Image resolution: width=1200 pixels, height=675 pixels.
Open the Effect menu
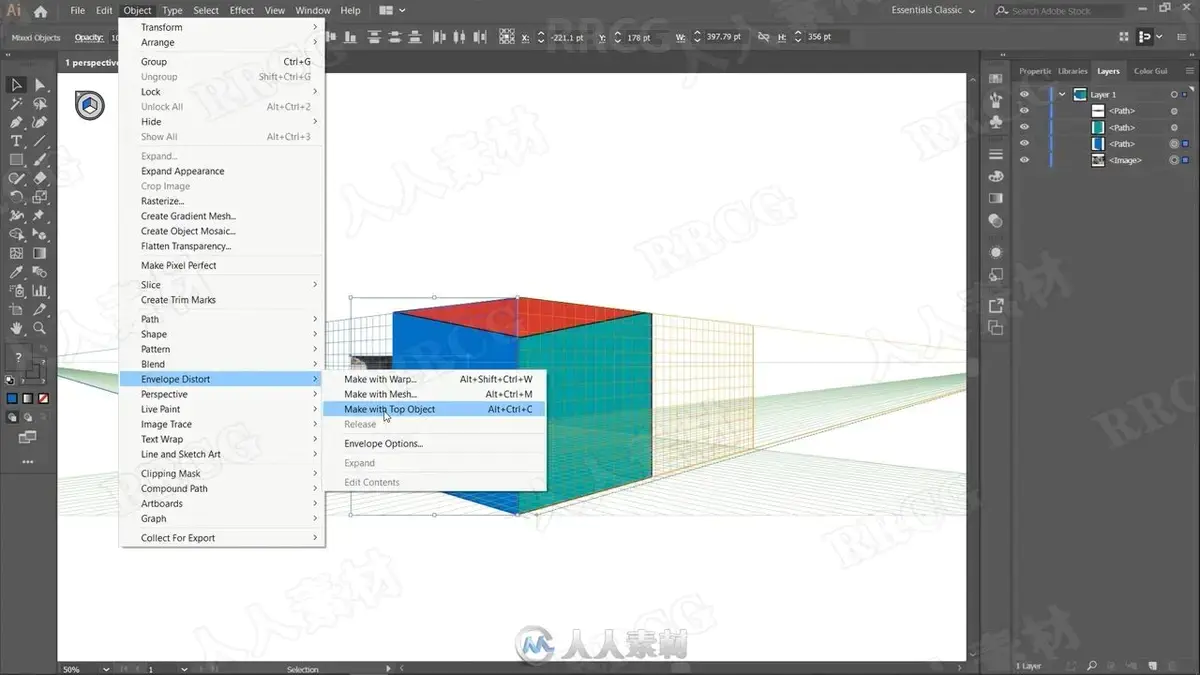(242, 11)
